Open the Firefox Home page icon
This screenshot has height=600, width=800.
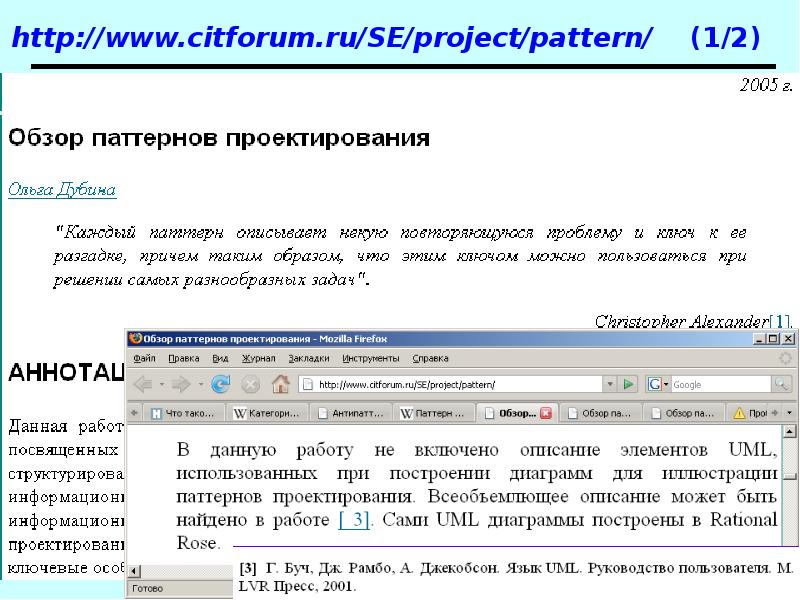(283, 383)
